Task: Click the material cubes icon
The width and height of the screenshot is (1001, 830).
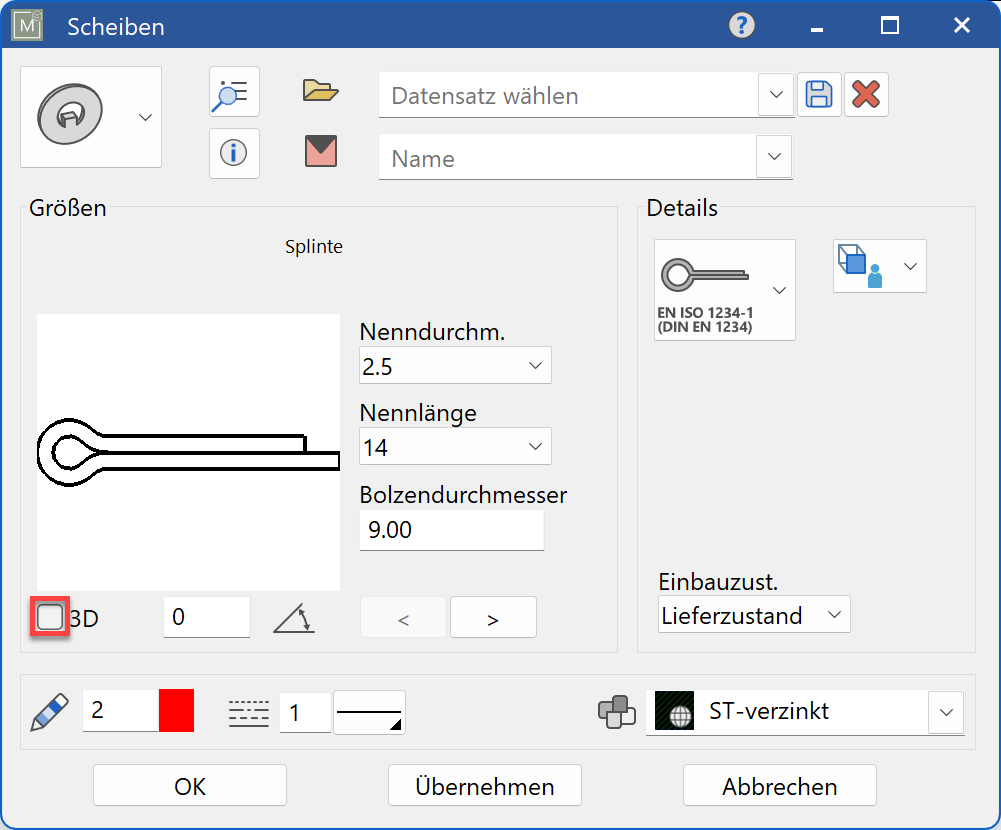Action: coord(616,712)
